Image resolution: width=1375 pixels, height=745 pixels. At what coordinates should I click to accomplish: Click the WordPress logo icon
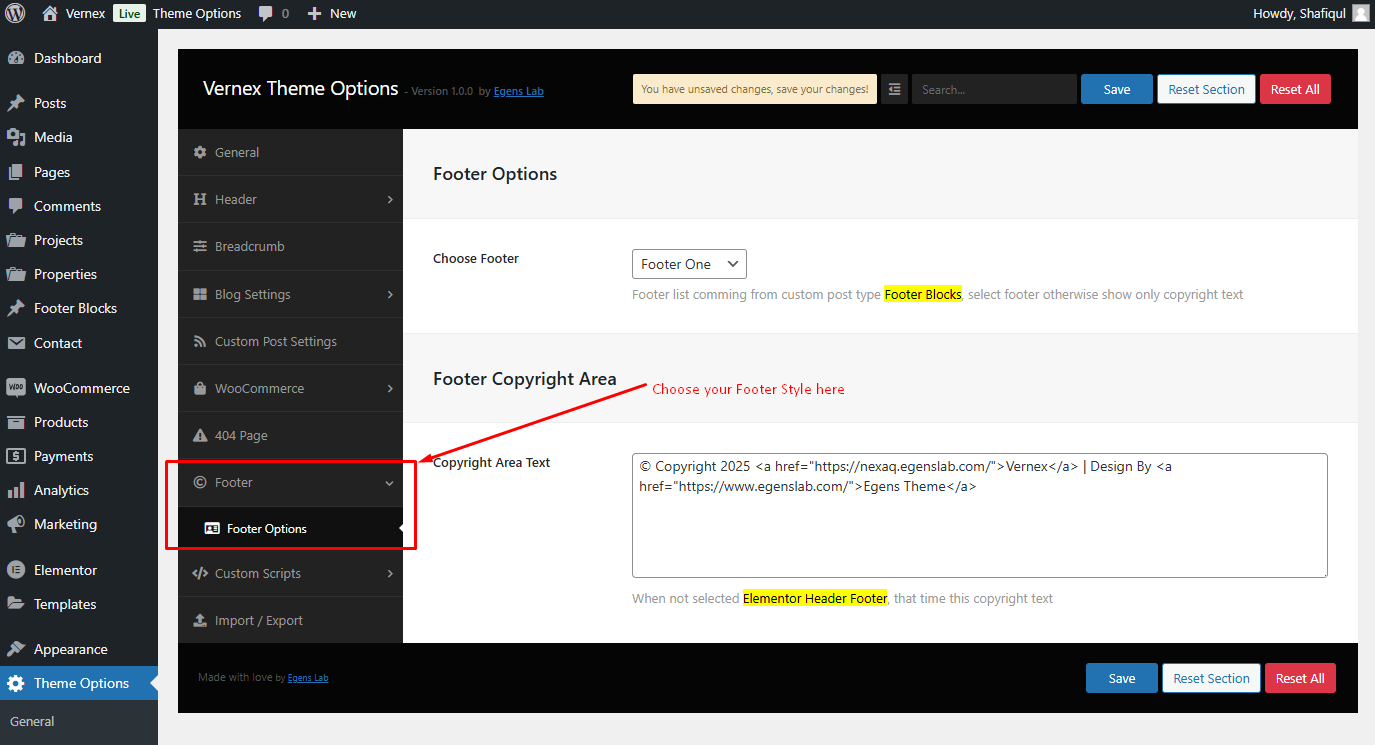[16, 13]
